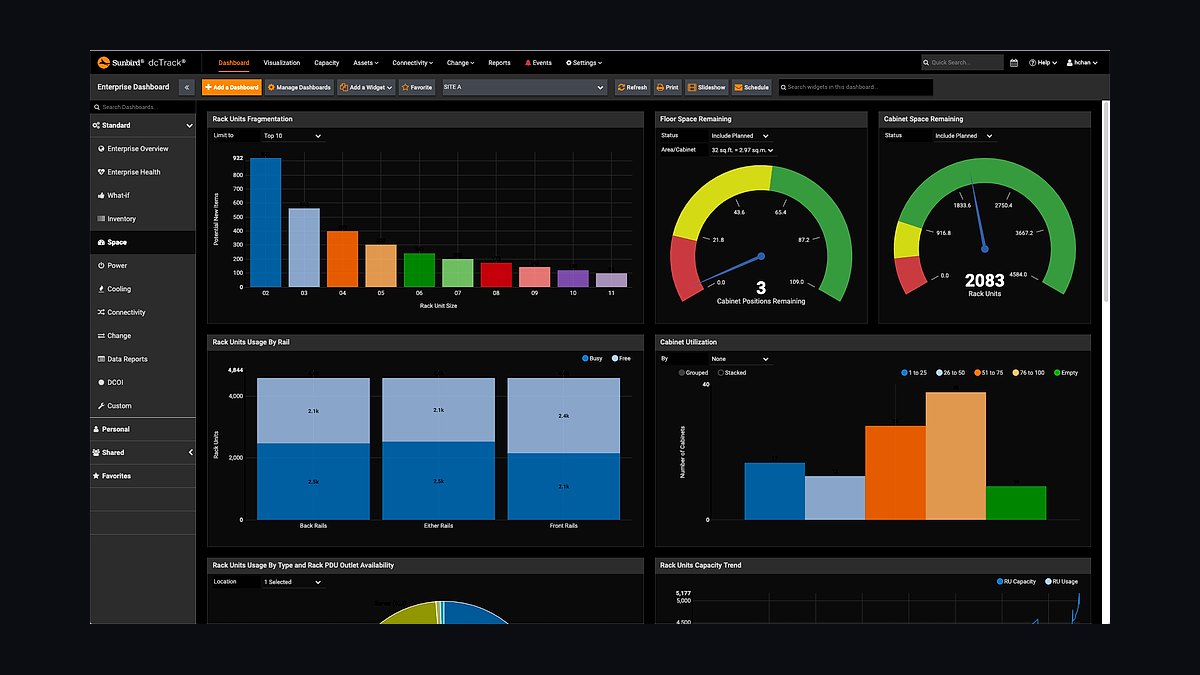Screen dimensions: 1200x675
Task: Click Add a Dashboard button
Action: point(231,87)
